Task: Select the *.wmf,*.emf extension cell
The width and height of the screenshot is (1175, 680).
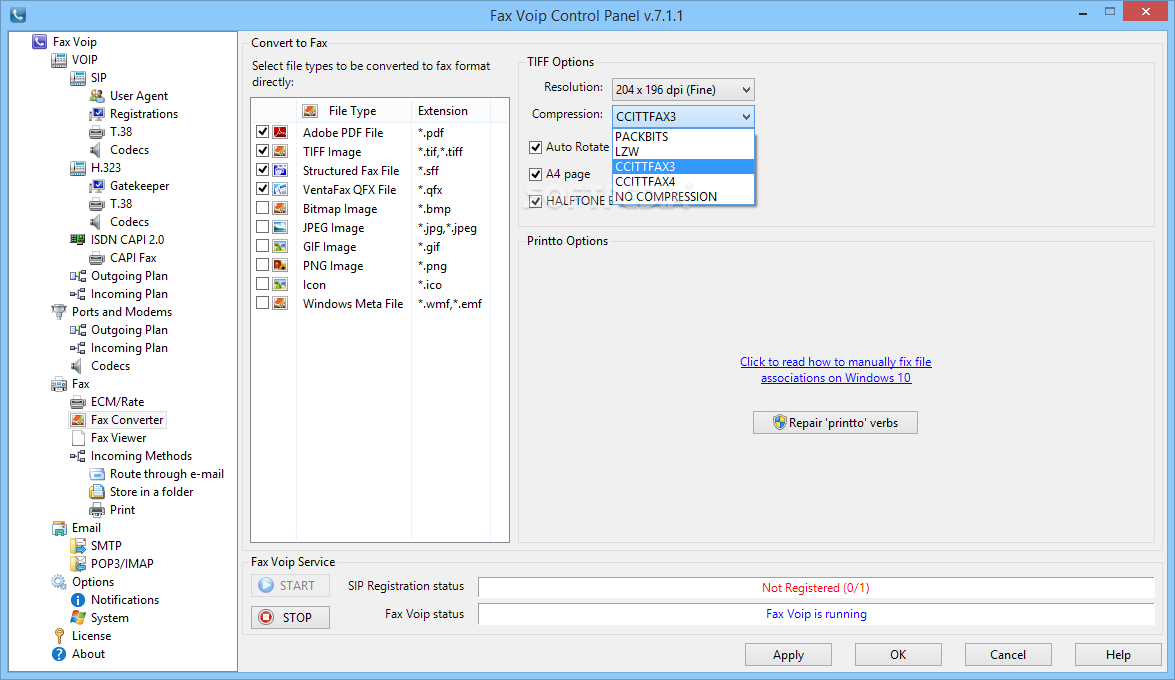Action: (450, 304)
